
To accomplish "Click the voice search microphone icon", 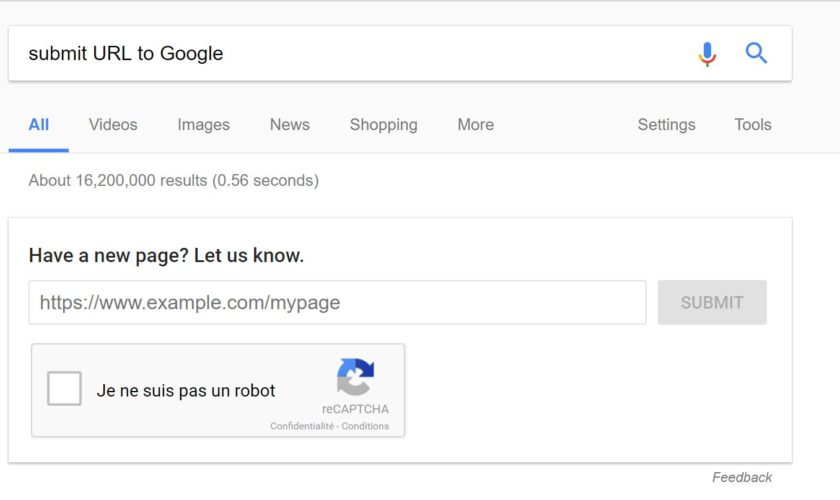I will tap(707, 54).
